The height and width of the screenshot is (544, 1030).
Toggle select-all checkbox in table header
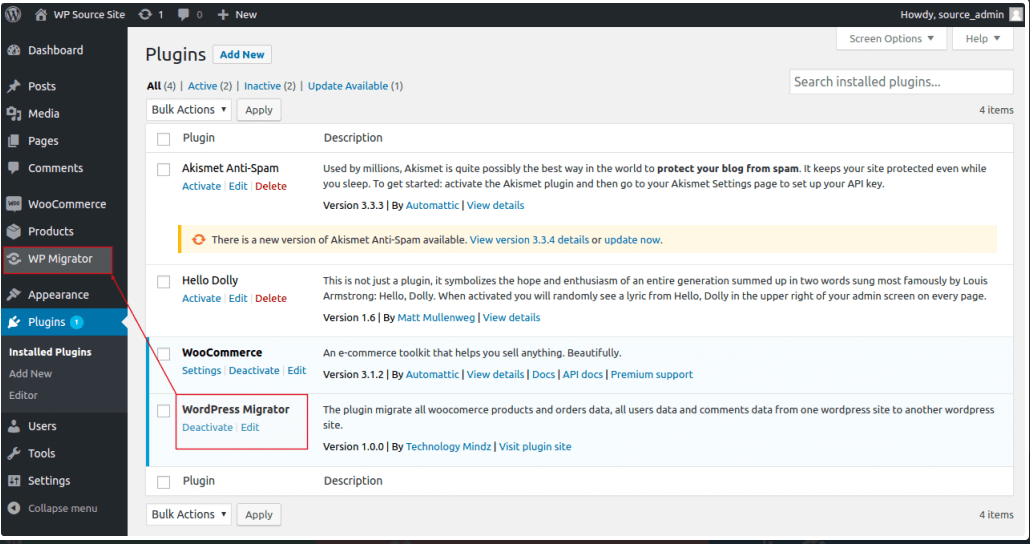(164, 139)
